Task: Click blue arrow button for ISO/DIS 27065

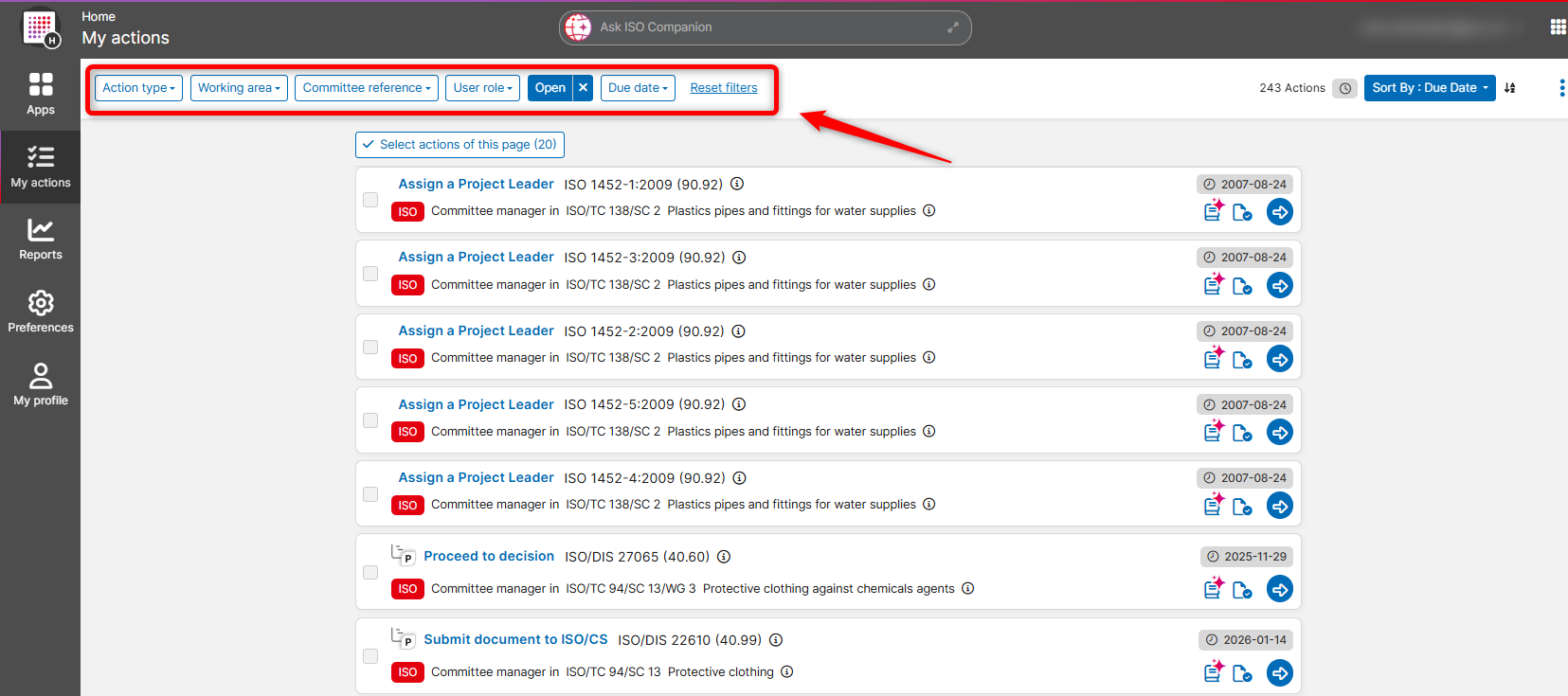Action: (x=1280, y=589)
